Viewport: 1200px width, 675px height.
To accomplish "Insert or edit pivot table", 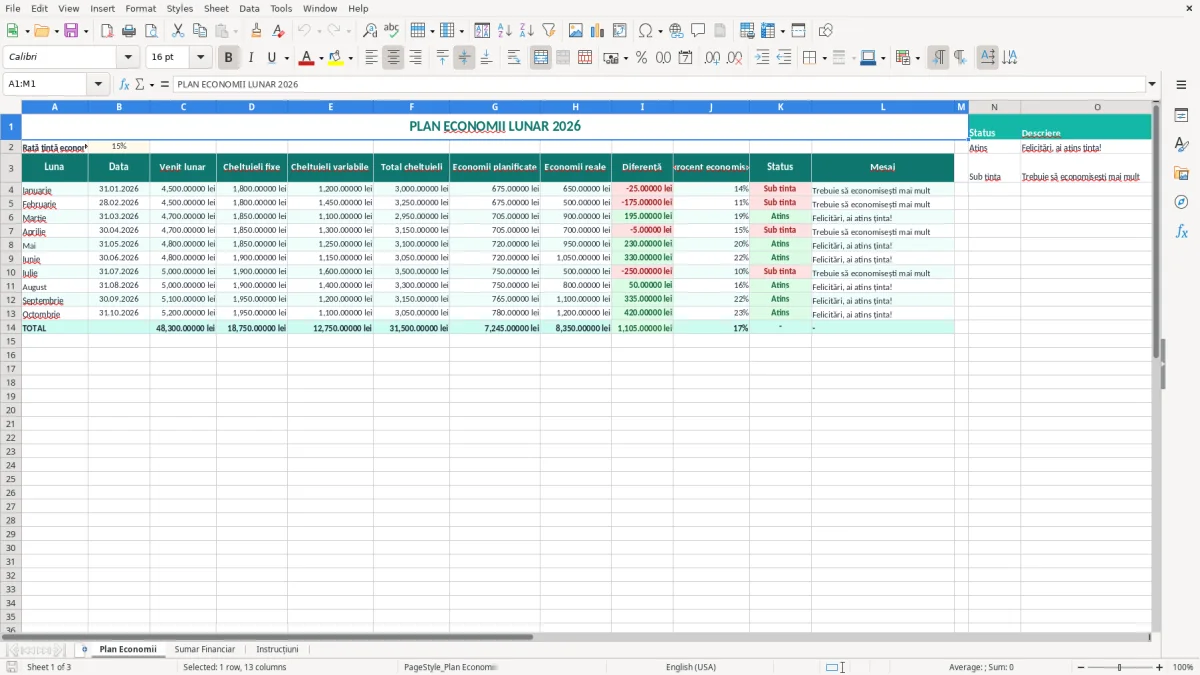I will click(620, 31).
